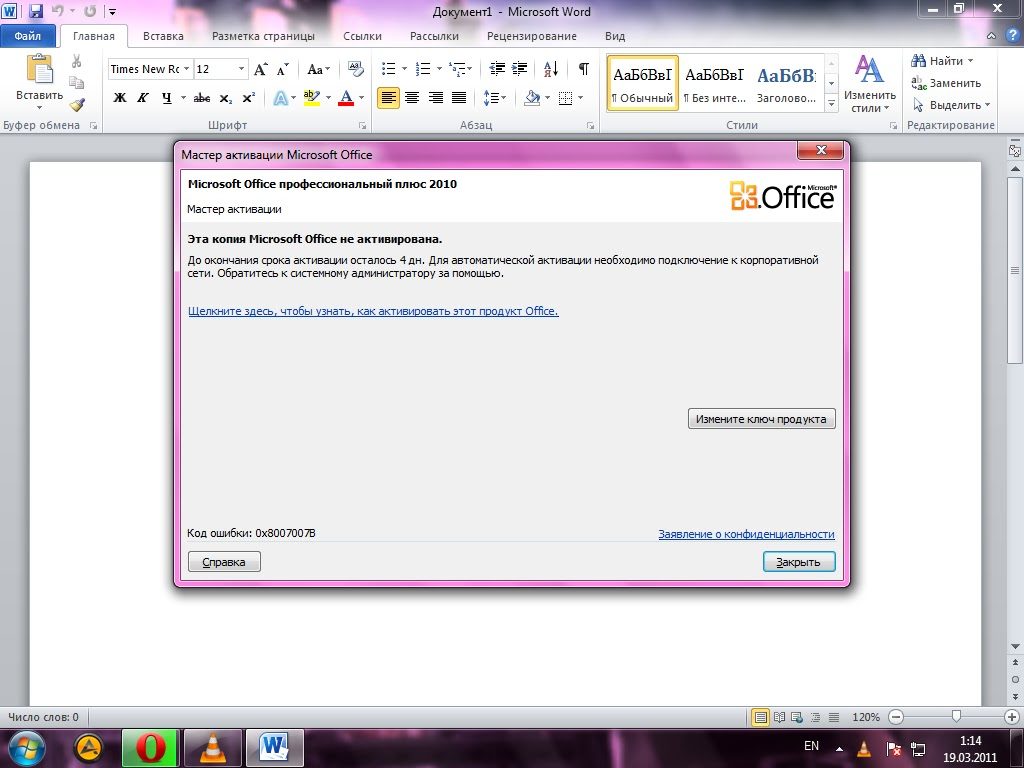Click the Закрыть button in dialog
Image resolution: width=1024 pixels, height=768 pixels.
799,562
